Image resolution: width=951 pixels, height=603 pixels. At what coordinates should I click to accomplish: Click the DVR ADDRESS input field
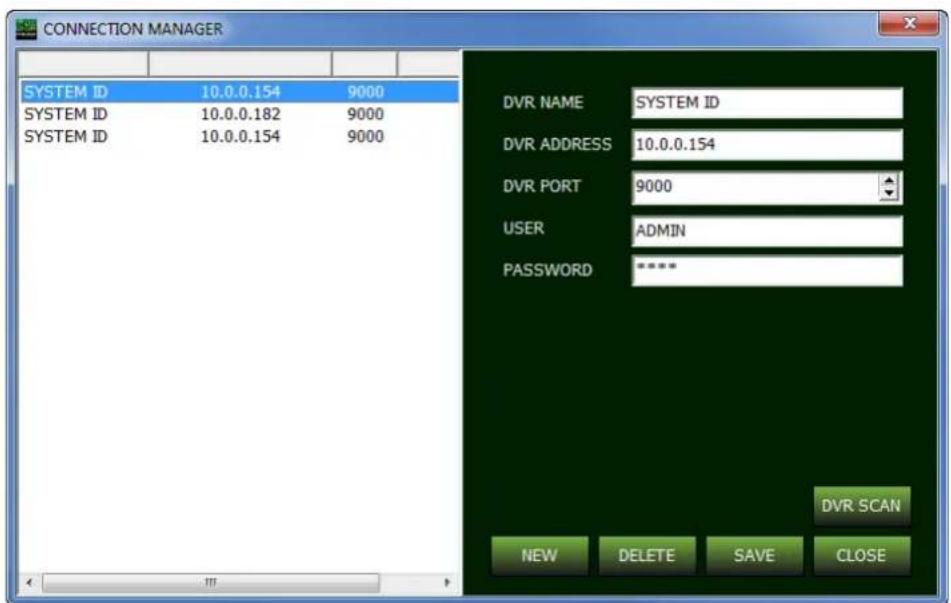(x=767, y=144)
